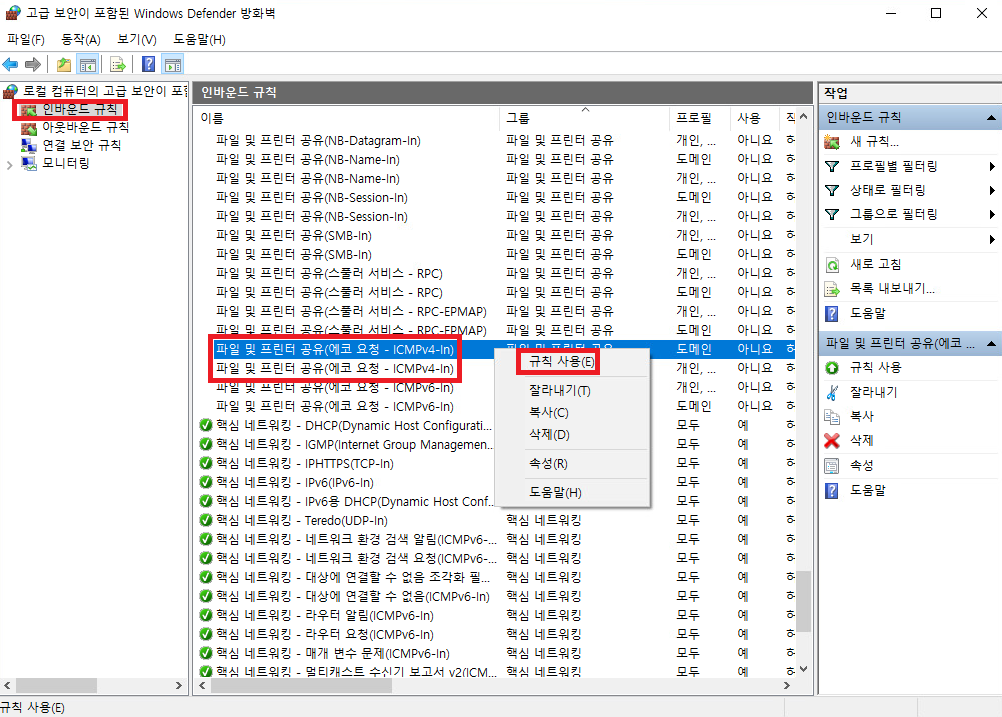Sort by the 그룹 column header
Viewport: 1002px width, 717px height.
[584, 118]
